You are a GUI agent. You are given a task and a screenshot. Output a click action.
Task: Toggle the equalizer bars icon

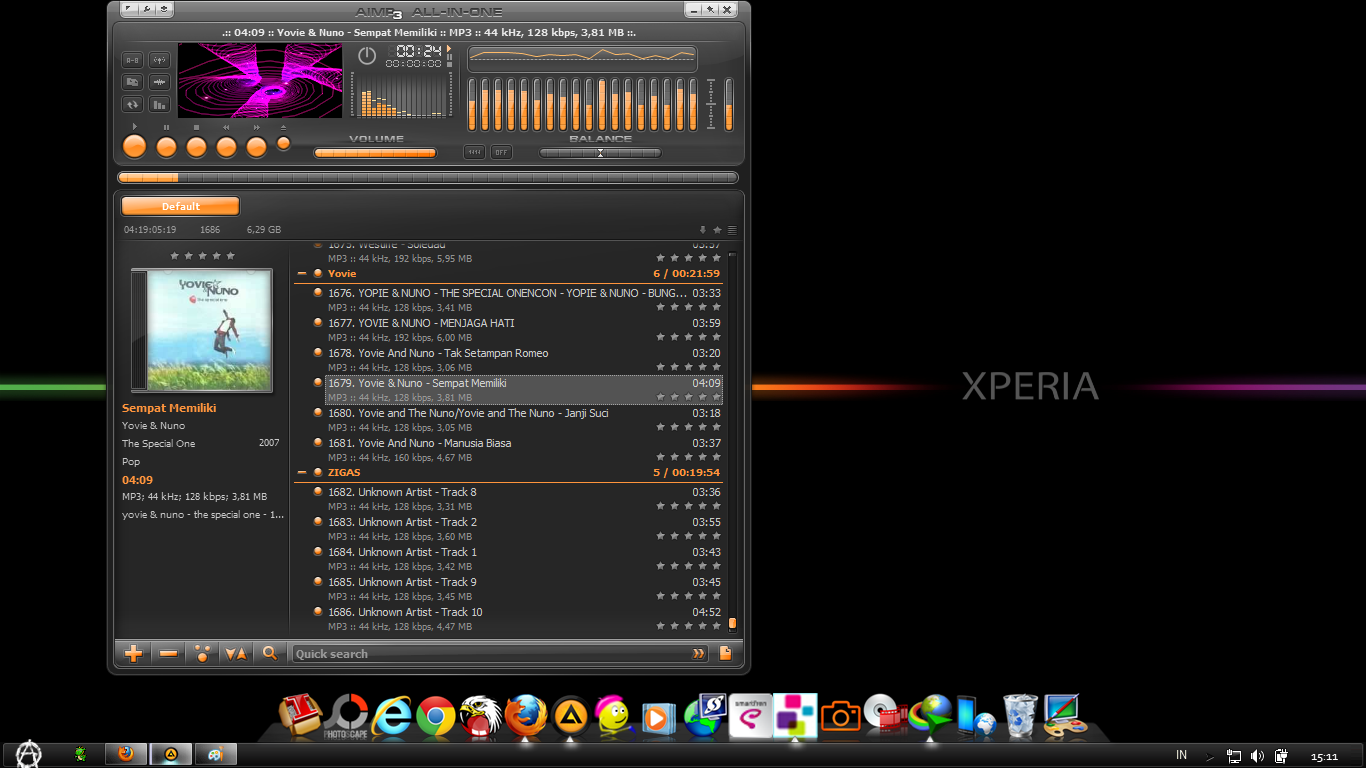159,104
